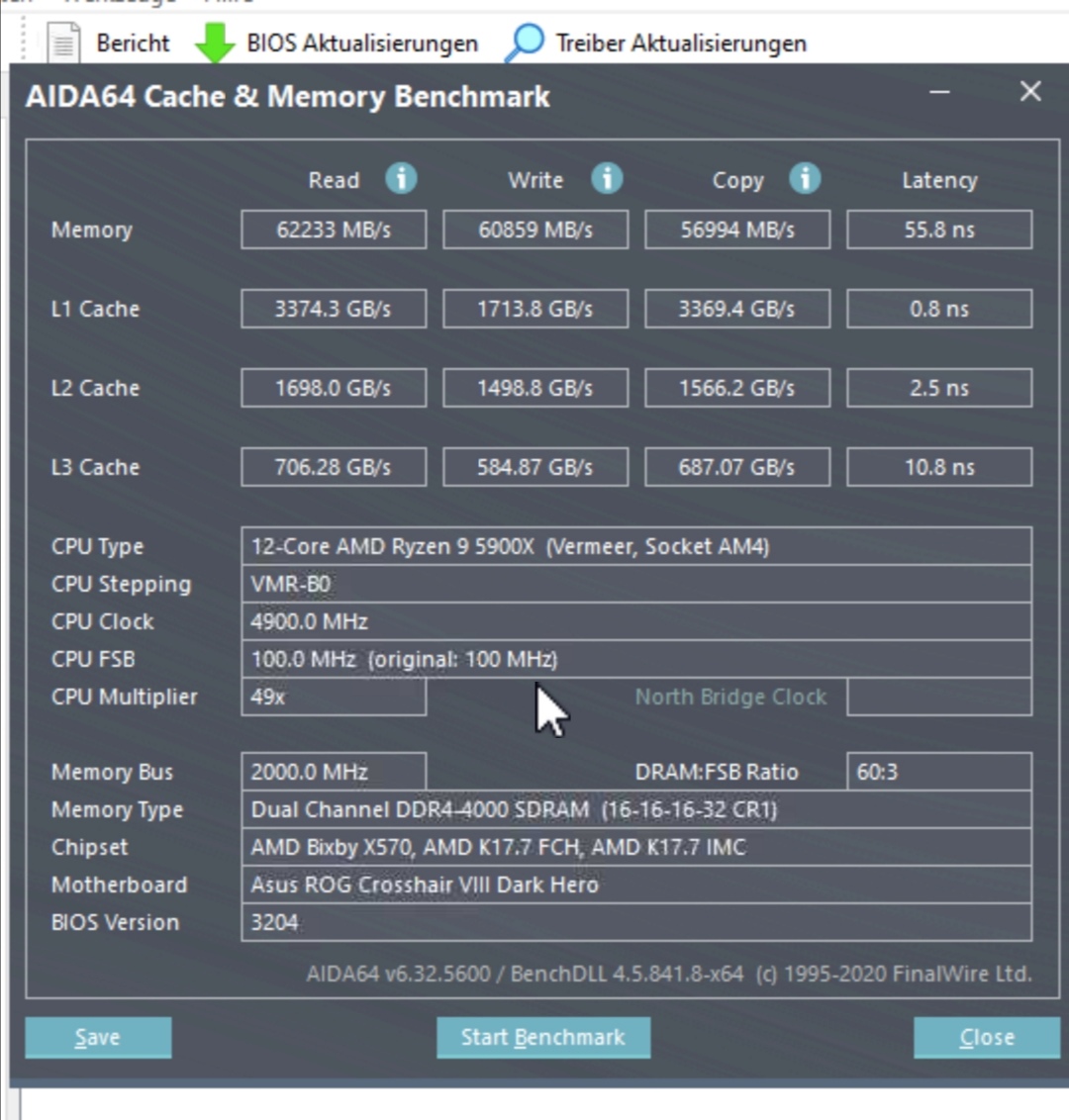
Task: Open the Bericht report icon
Action: (63, 43)
